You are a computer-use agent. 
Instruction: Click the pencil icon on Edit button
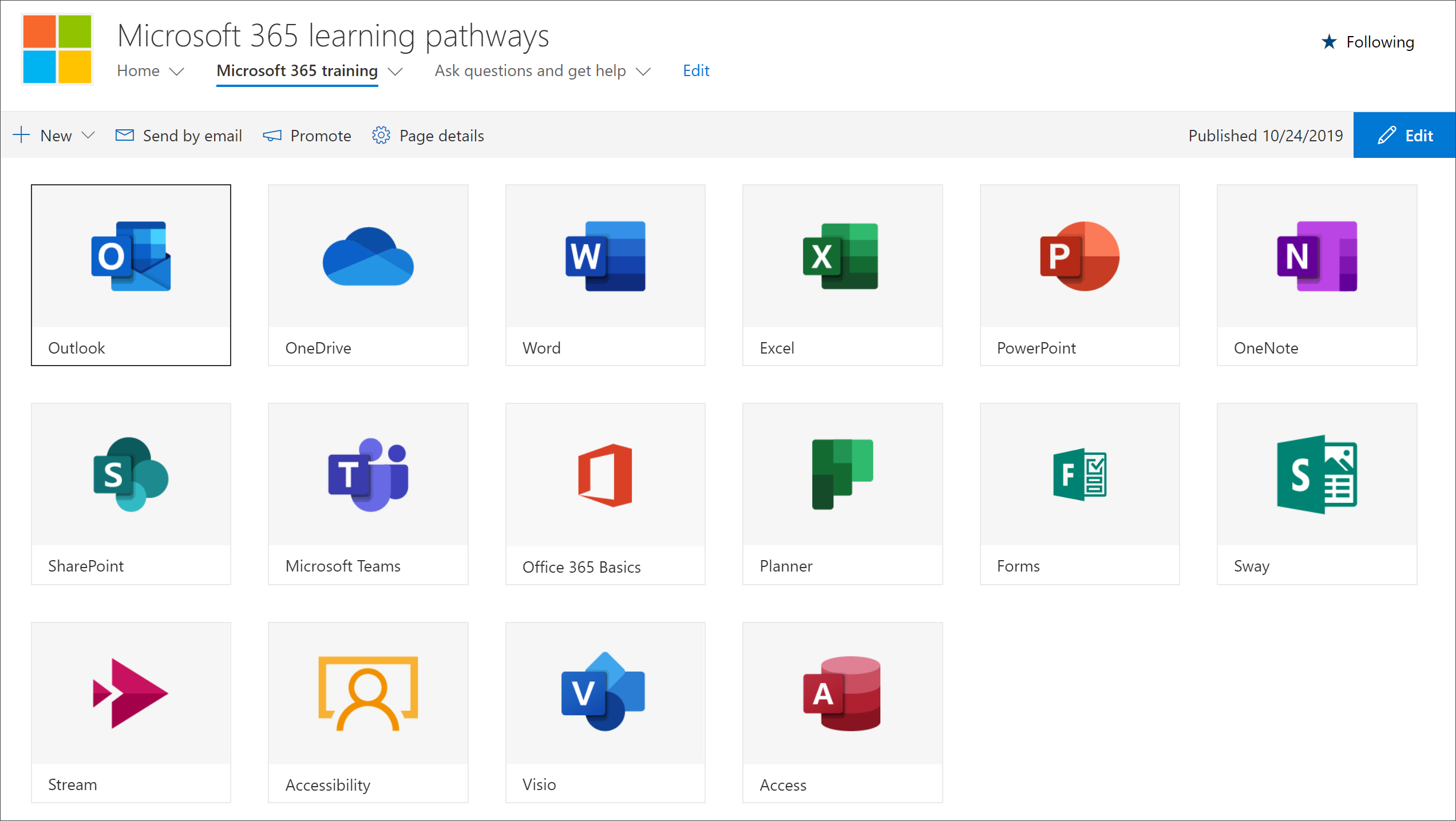[1387, 136]
